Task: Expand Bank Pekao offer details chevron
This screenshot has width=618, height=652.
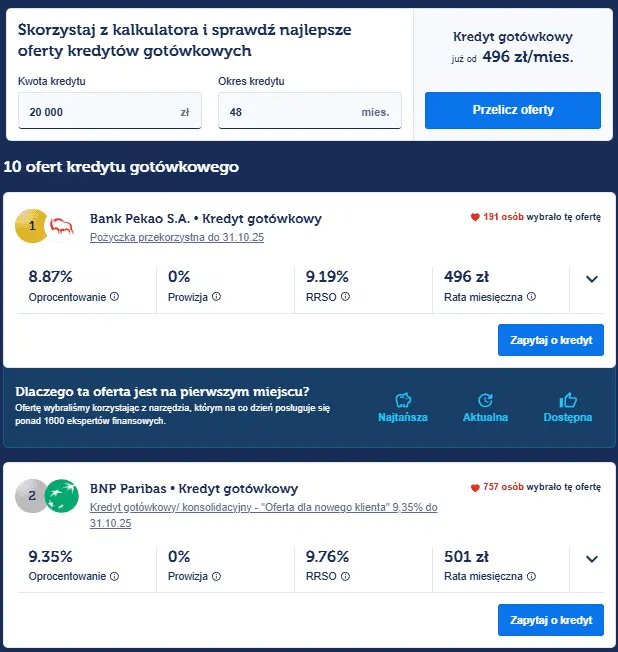Action: [591, 279]
